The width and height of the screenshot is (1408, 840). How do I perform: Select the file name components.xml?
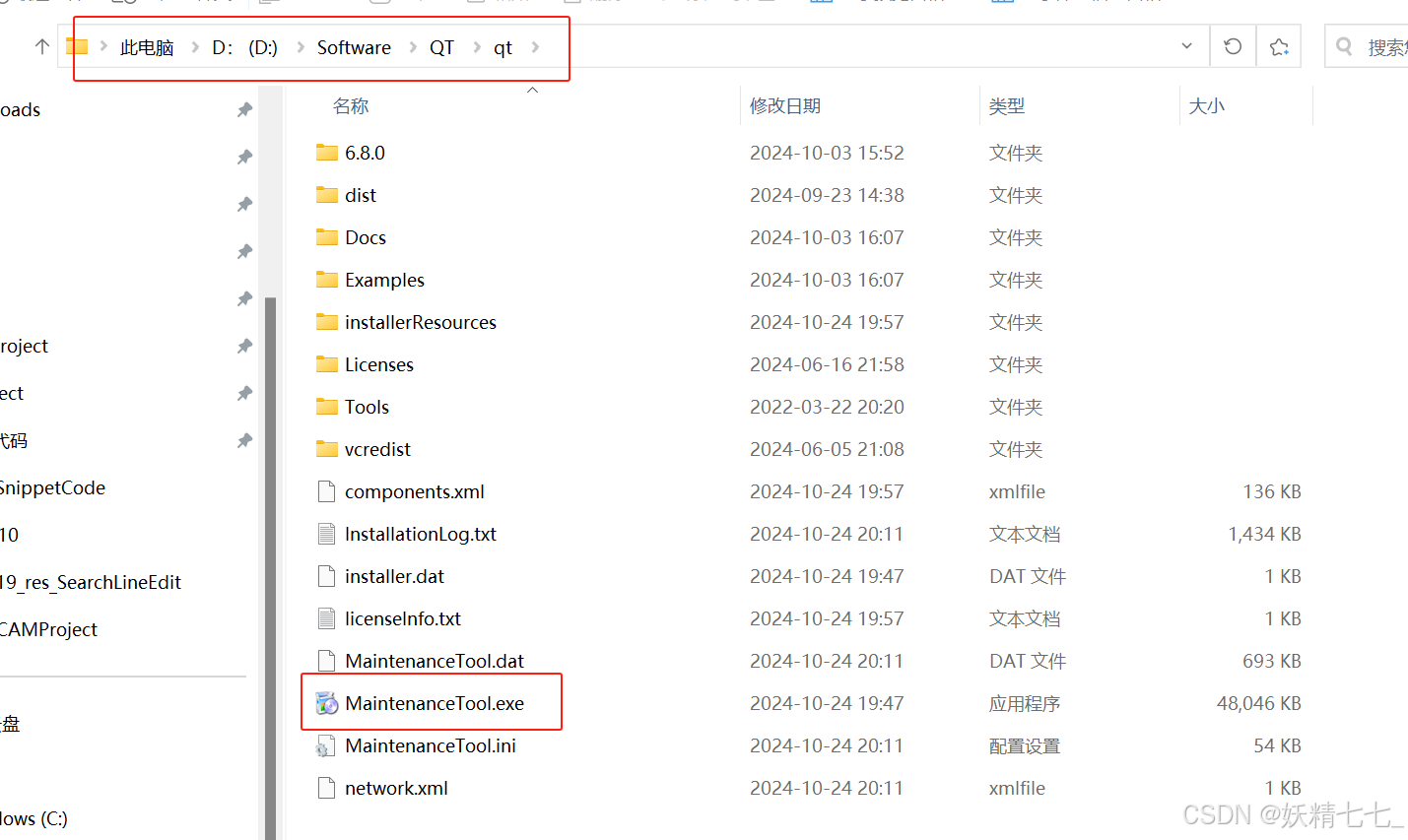415,491
